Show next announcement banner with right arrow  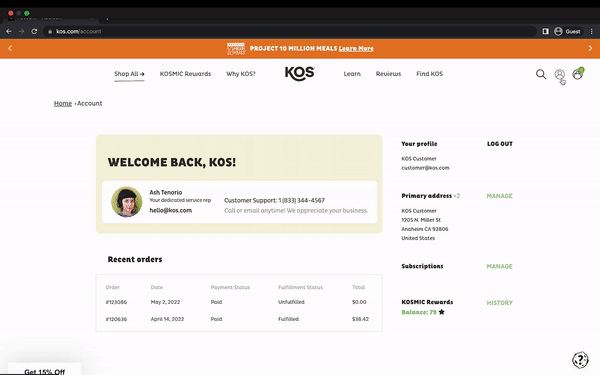(x=590, y=48)
